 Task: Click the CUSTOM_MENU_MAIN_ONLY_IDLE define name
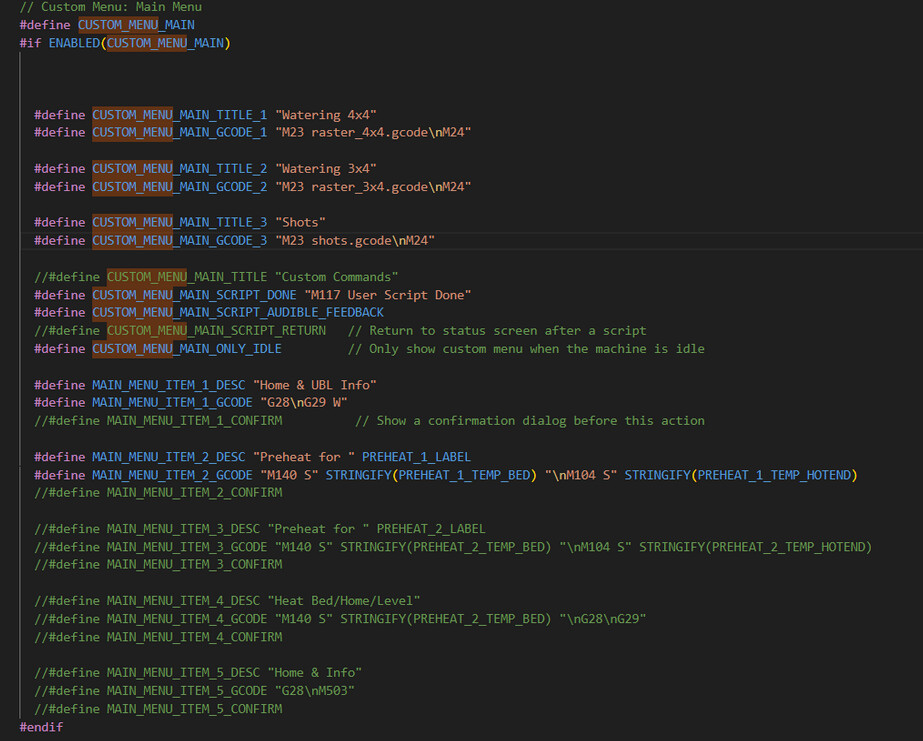[187, 349]
